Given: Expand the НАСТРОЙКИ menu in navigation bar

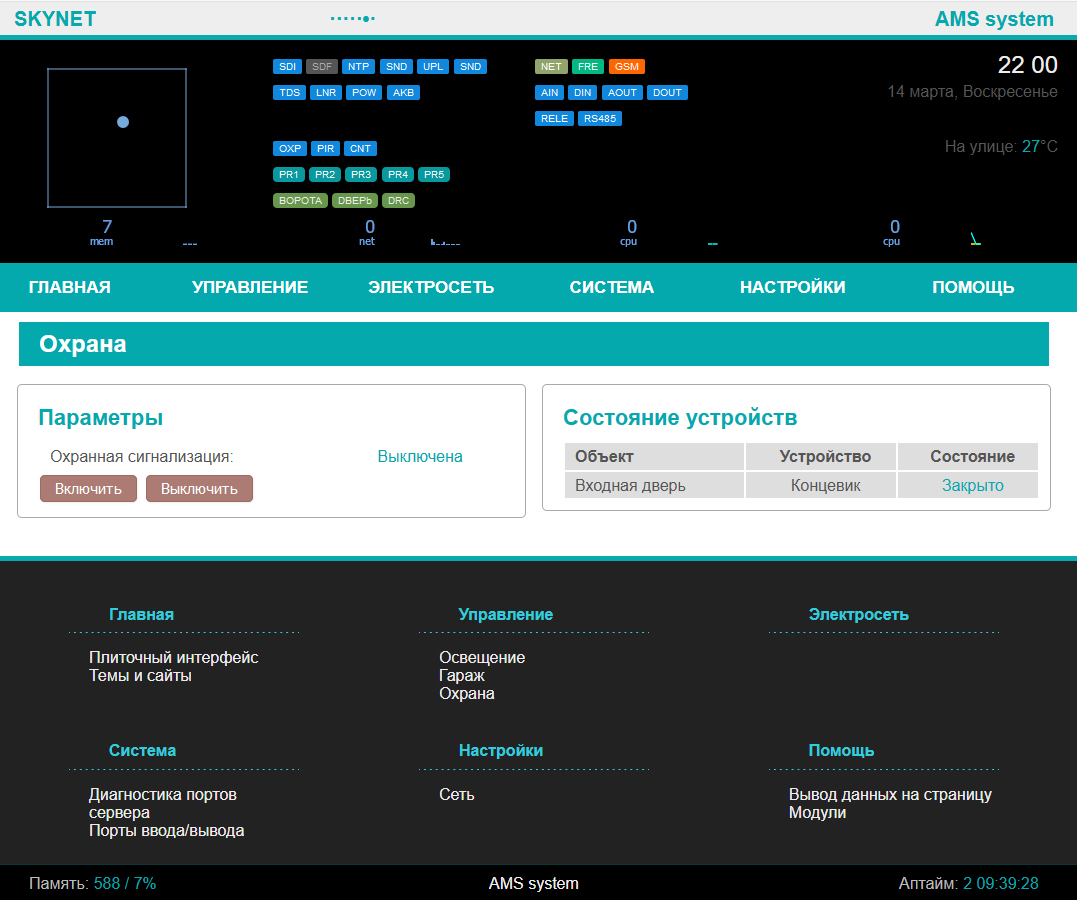Looking at the screenshot, I should point(792,288).
